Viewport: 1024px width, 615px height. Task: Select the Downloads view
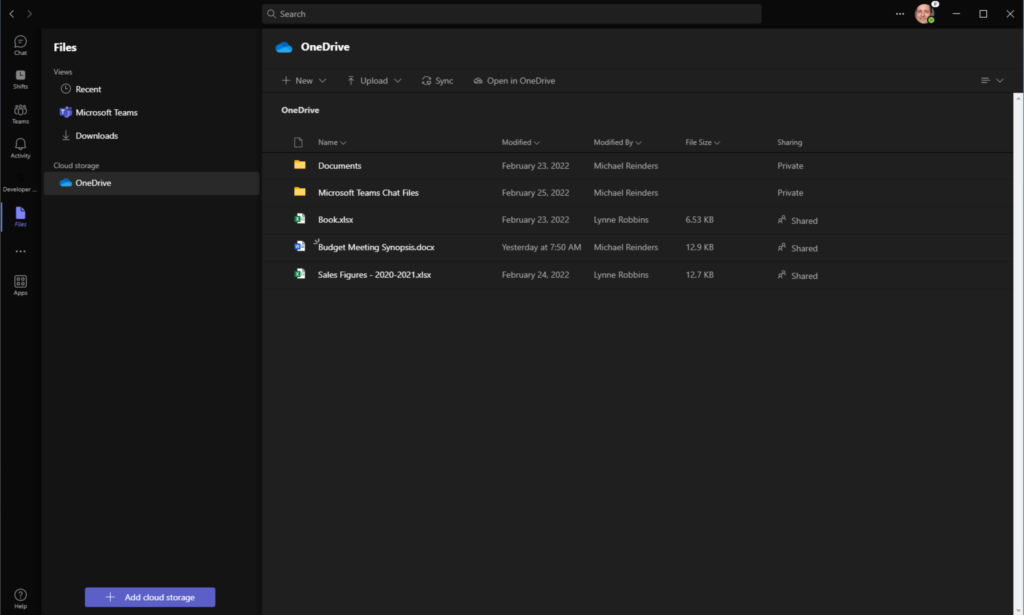tap(89, 136)
